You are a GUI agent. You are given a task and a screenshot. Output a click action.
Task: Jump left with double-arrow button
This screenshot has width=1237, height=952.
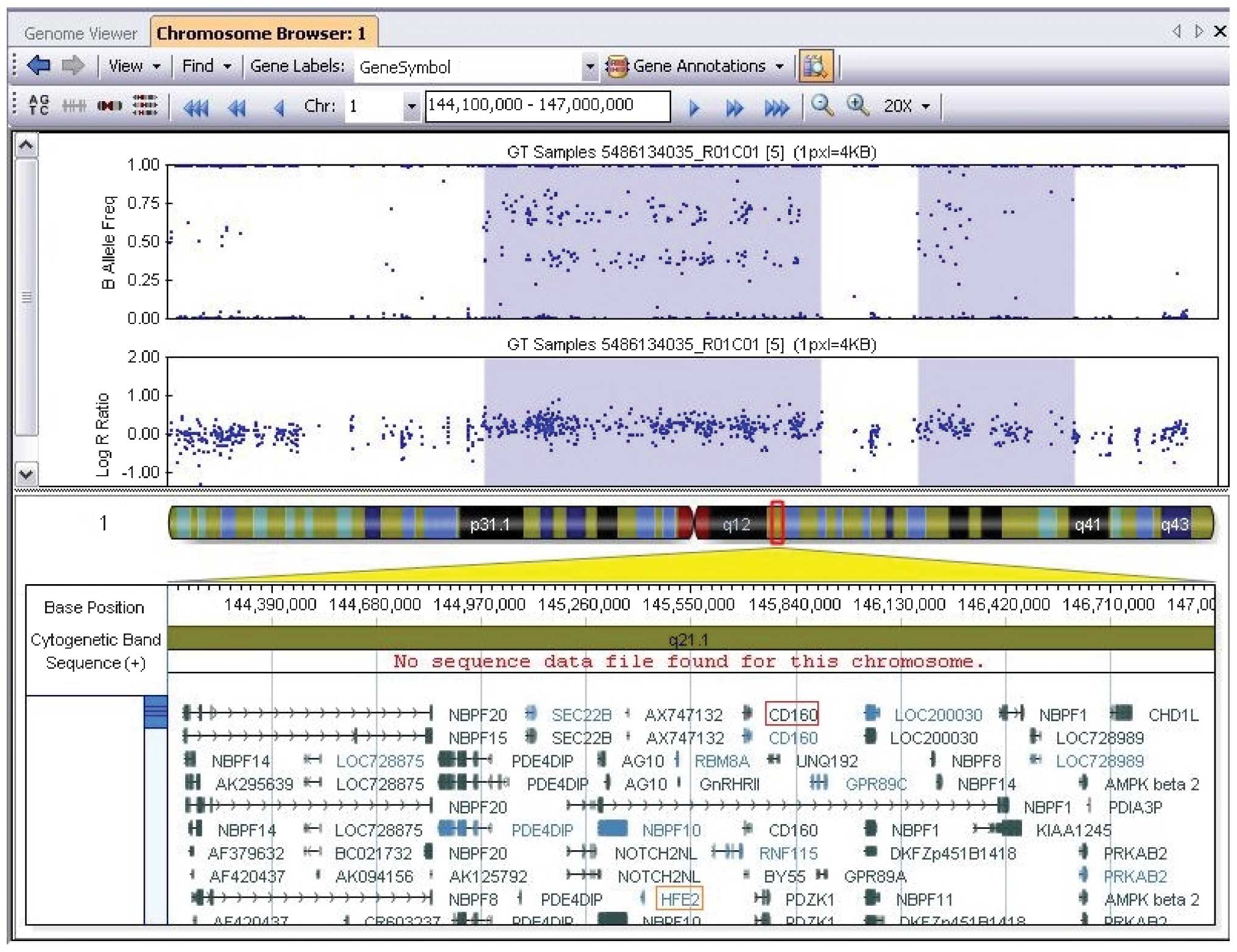236,108
